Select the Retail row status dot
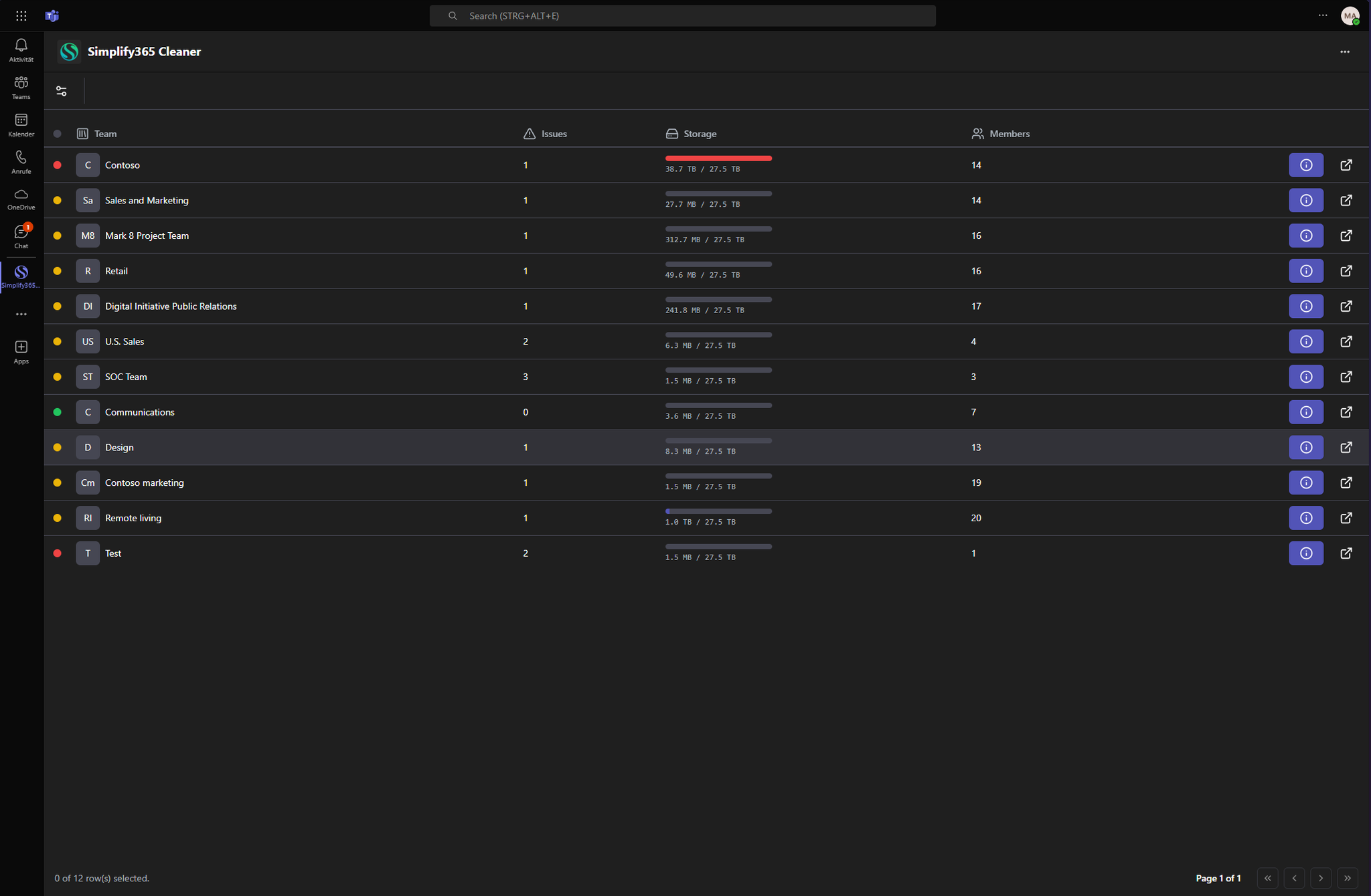 tap(58, 271)
